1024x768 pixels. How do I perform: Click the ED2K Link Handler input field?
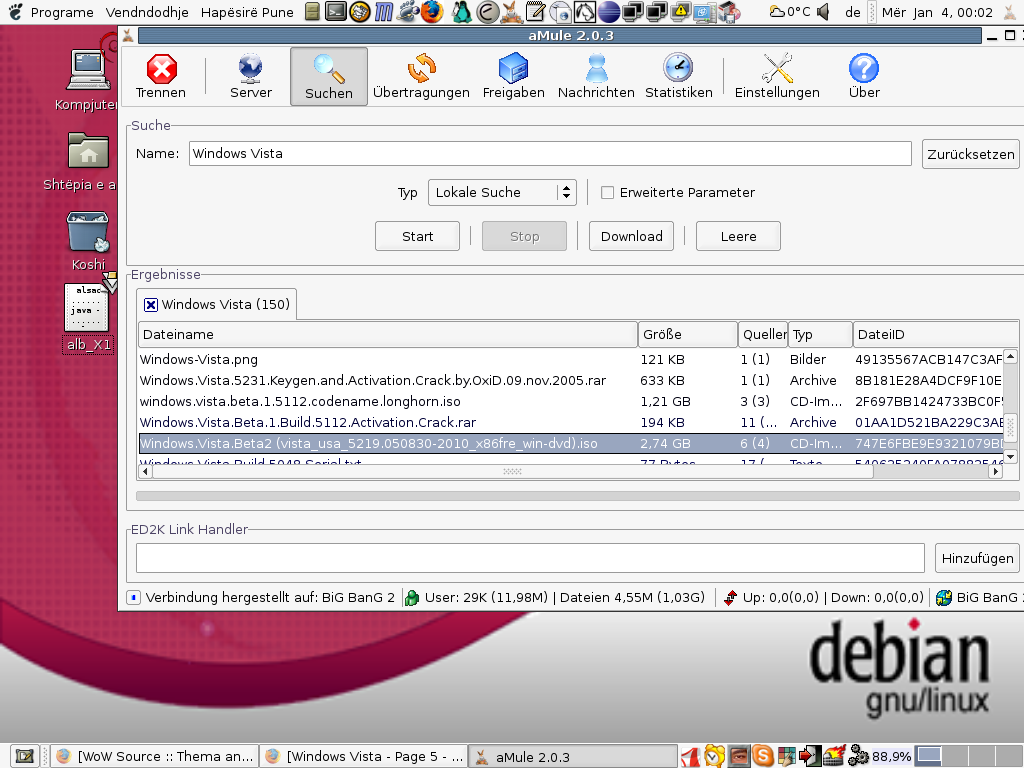[530, 558]
